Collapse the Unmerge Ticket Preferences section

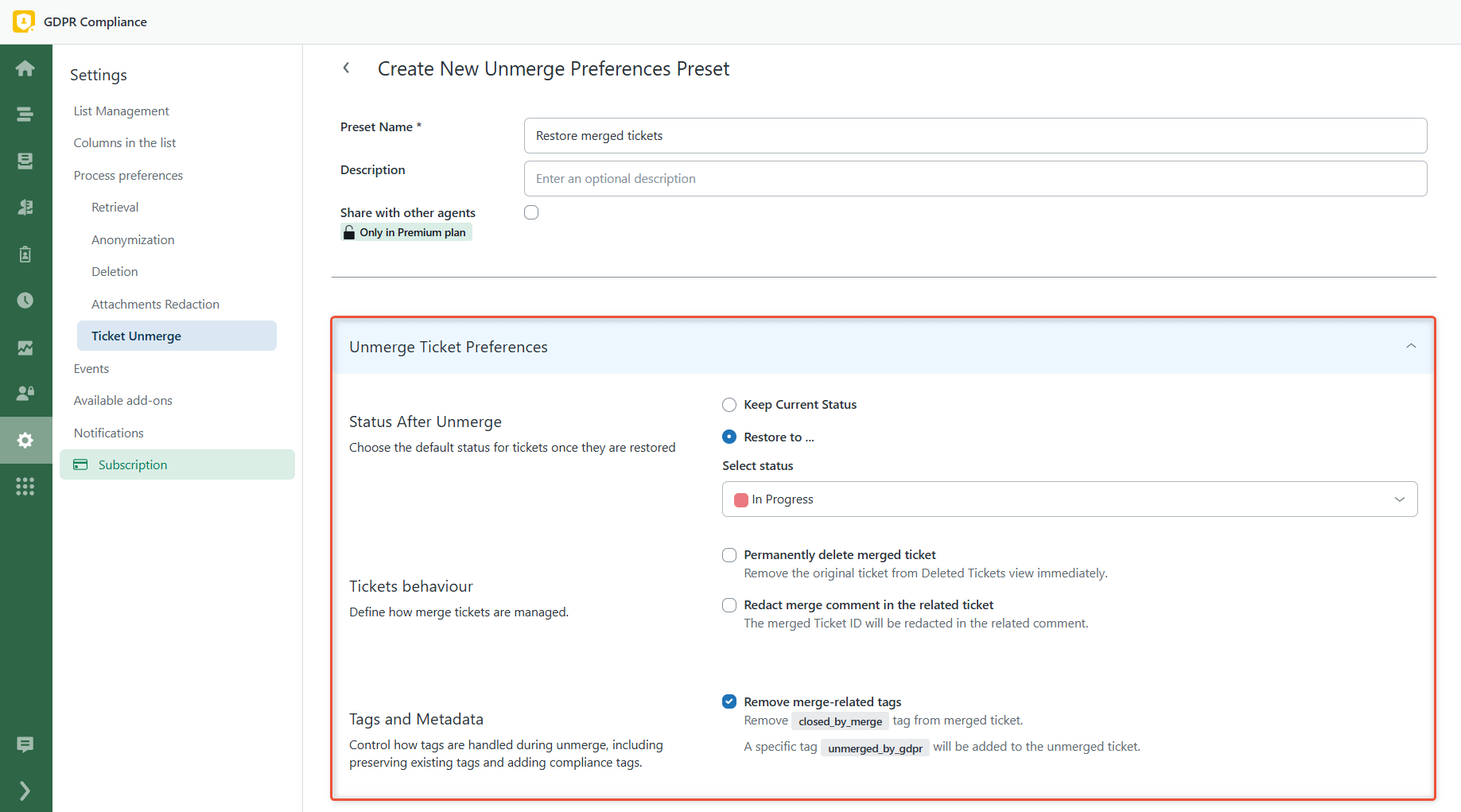coord(1412,346)
